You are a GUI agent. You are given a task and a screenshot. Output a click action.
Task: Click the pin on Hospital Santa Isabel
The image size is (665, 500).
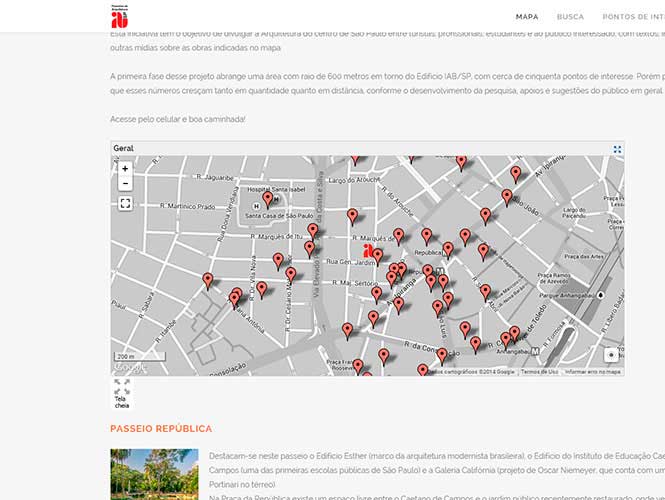click(268, 200)
